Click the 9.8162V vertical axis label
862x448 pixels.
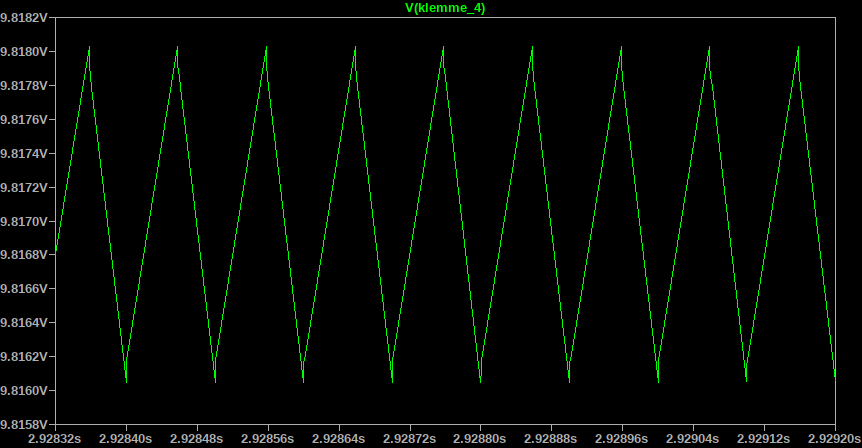click(x=24, y=356)
